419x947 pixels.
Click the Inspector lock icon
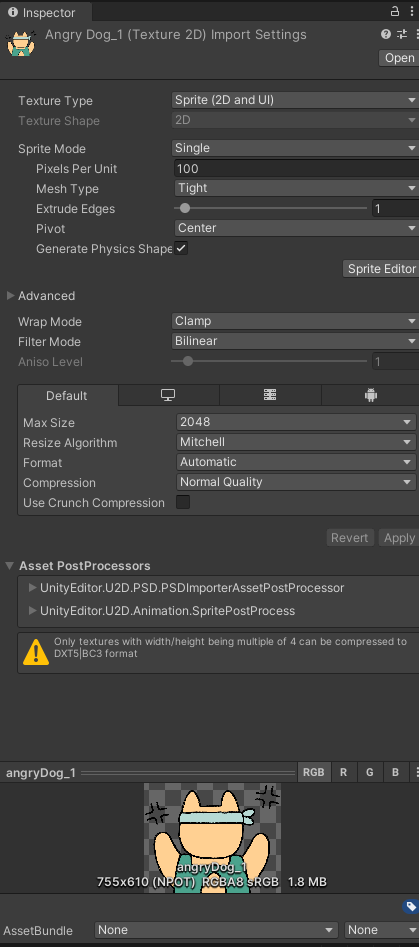(395, 11)
